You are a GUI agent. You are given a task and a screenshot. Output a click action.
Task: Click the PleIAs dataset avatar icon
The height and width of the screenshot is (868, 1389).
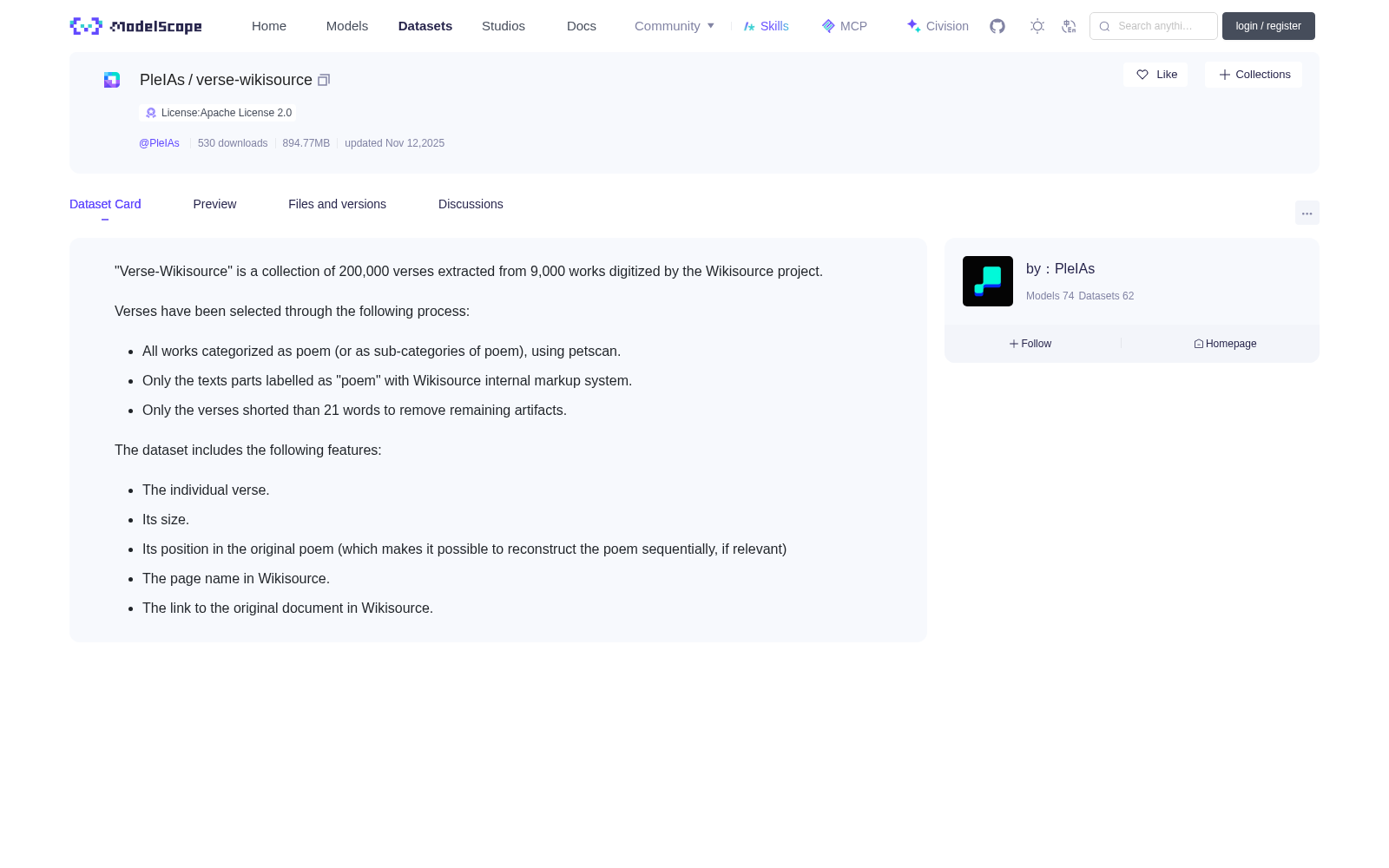[x=112, y=80]
